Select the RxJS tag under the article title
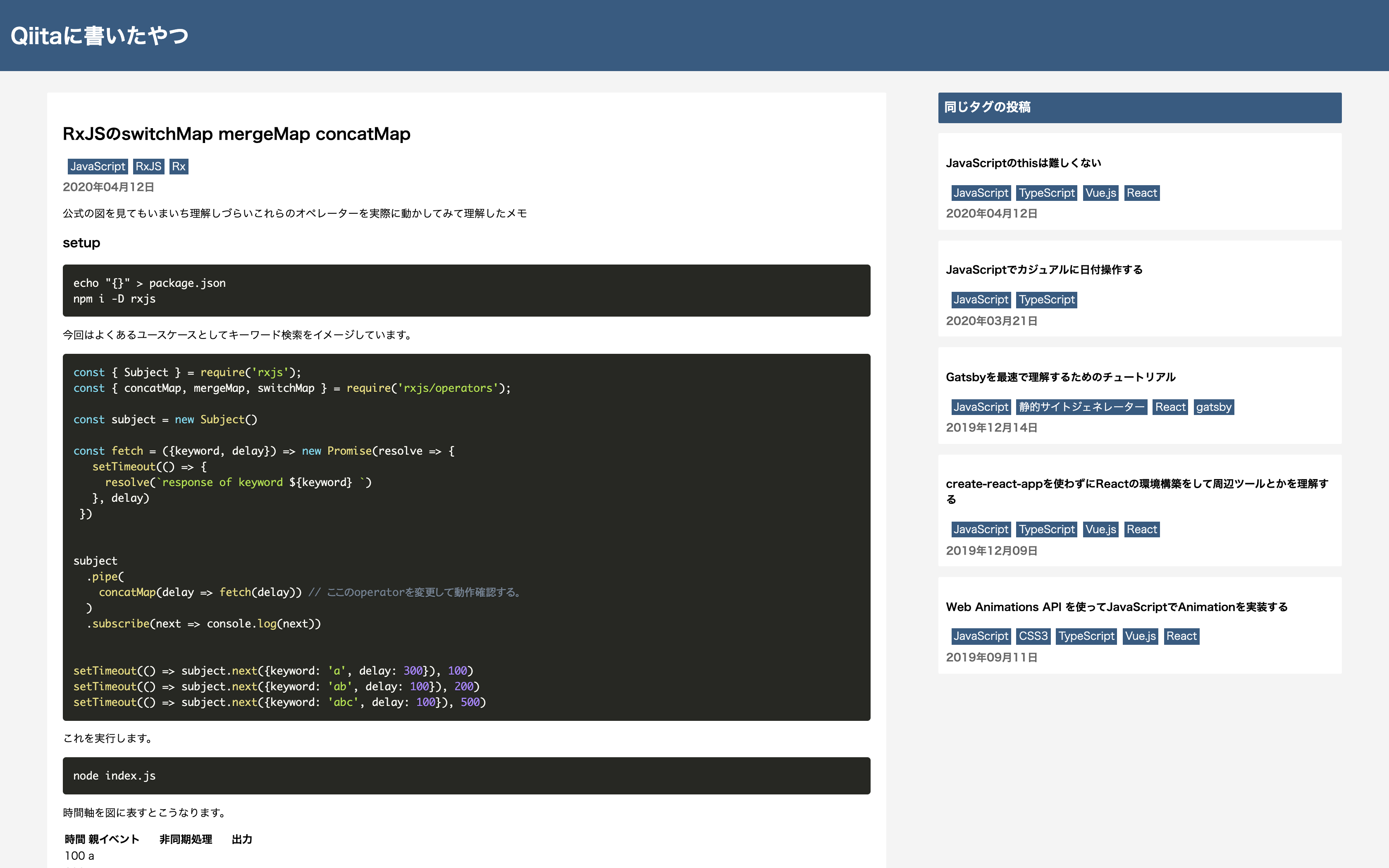The height and width of the screenshot is (868, 1389). coord(149,167)
